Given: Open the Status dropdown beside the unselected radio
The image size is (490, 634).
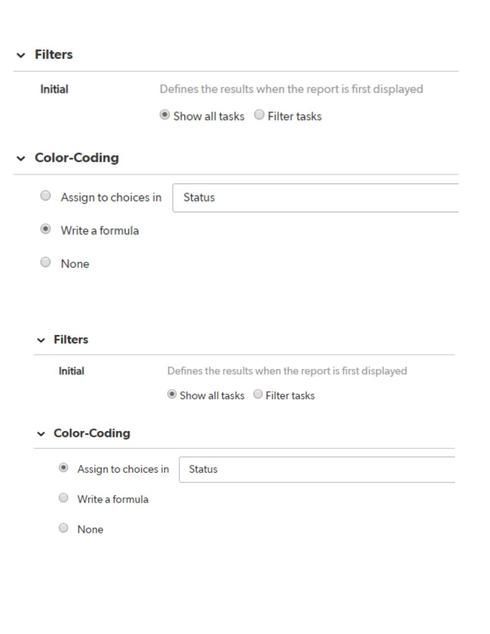Looking at the screenshot, I should (x=316, y=198).
